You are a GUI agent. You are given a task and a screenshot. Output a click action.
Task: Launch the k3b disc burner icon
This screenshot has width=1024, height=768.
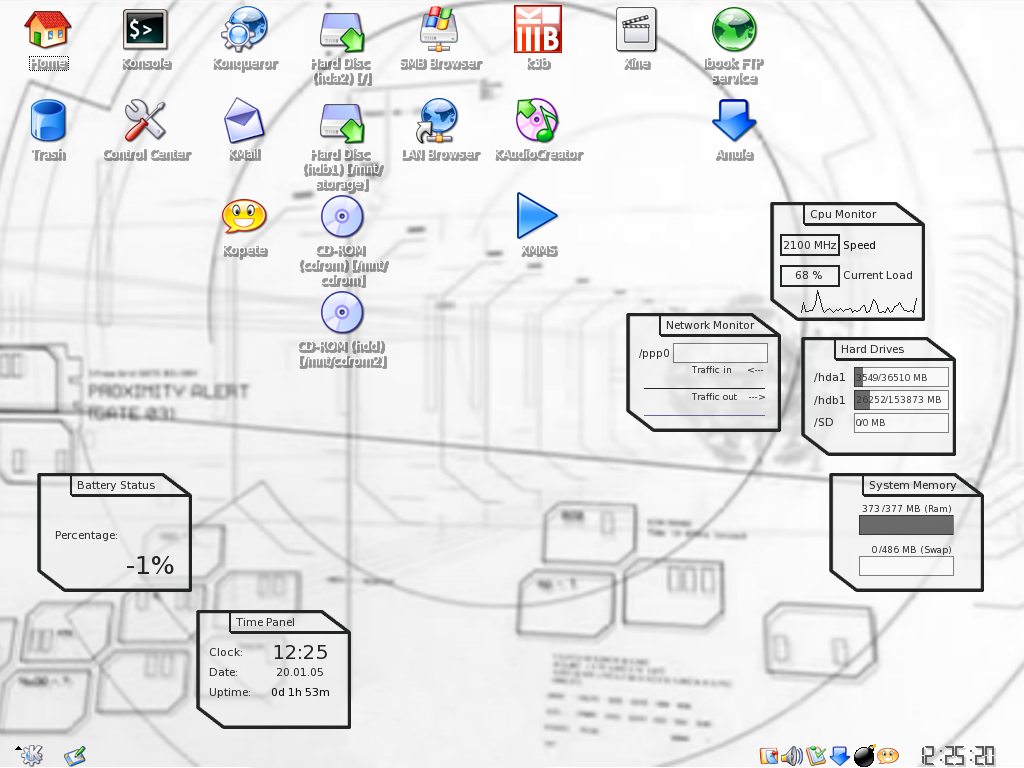tap(537, 29)
